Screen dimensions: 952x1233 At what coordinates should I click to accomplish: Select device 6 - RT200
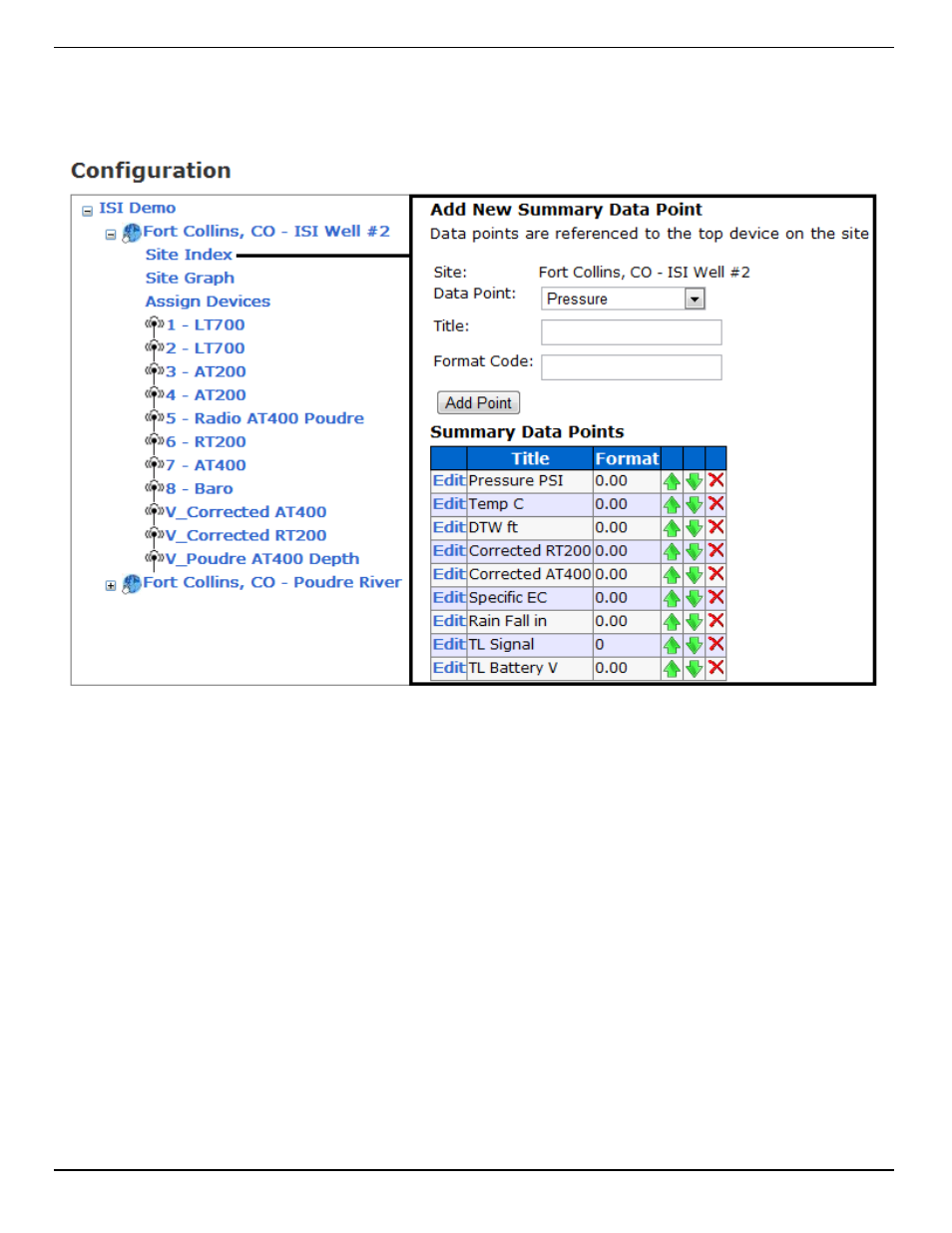[x=206, y=442]
